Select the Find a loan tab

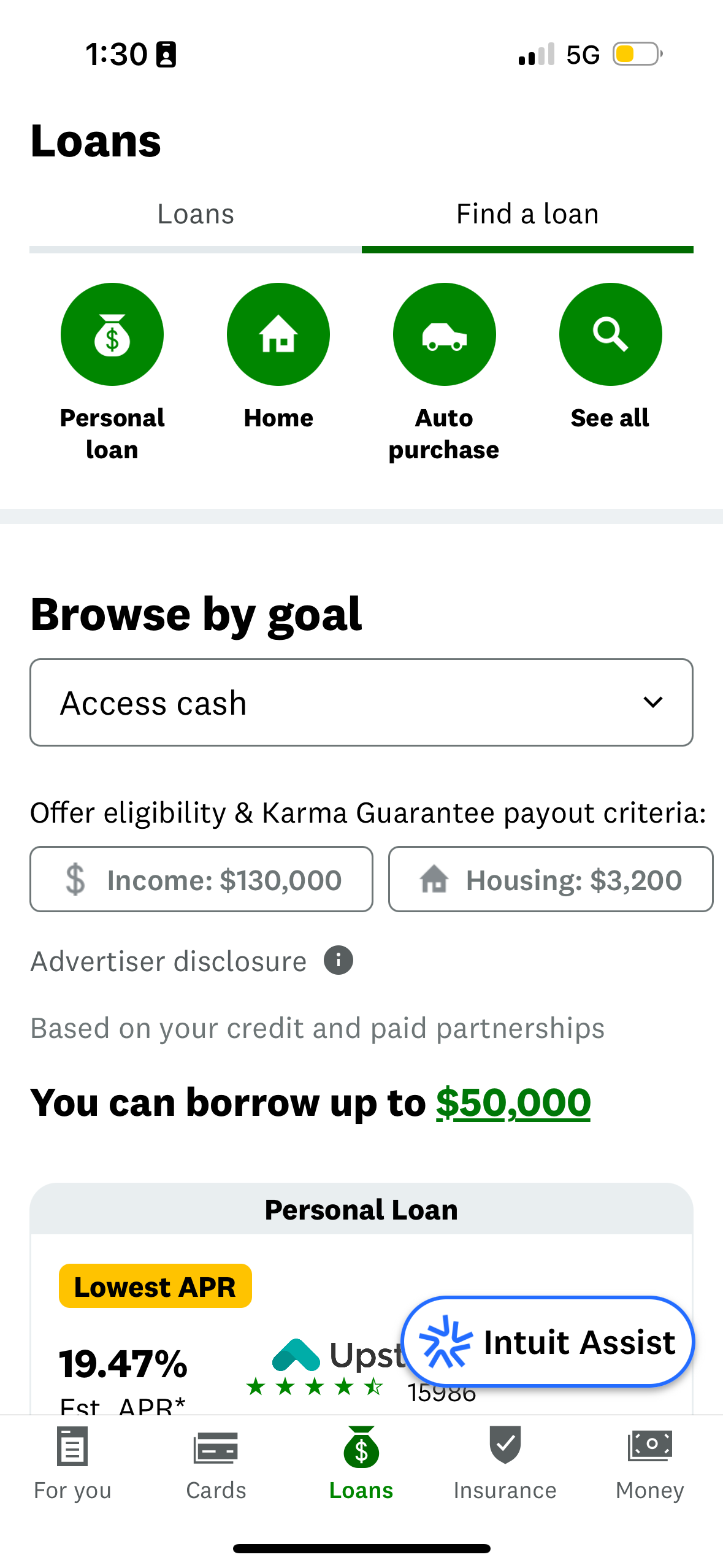click(527, 213)
